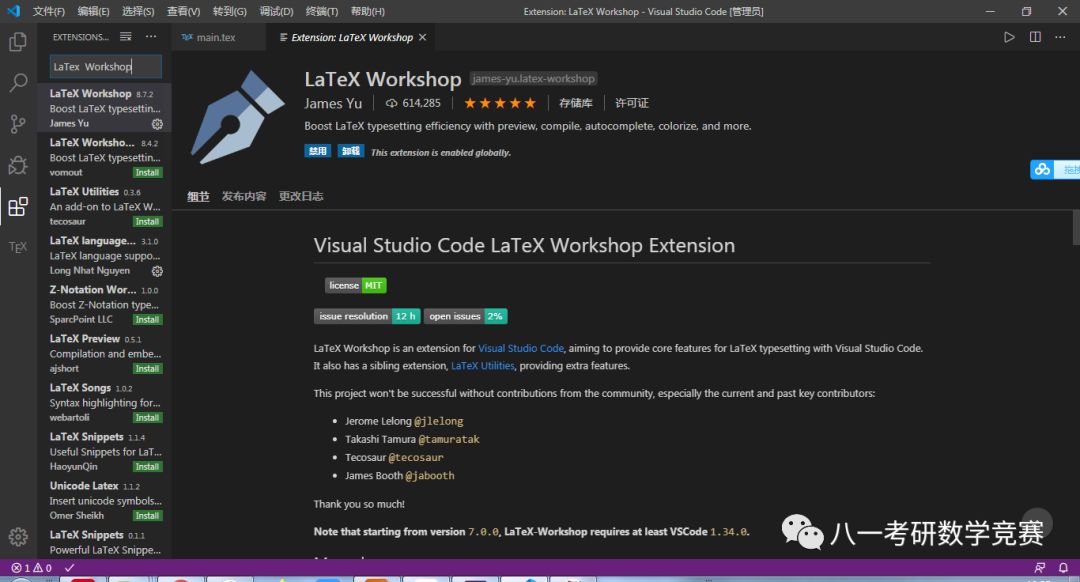Click the issue resolution 12 h badge
Viewport: 1080px width, 582px height.
click(x=367, y=316)
